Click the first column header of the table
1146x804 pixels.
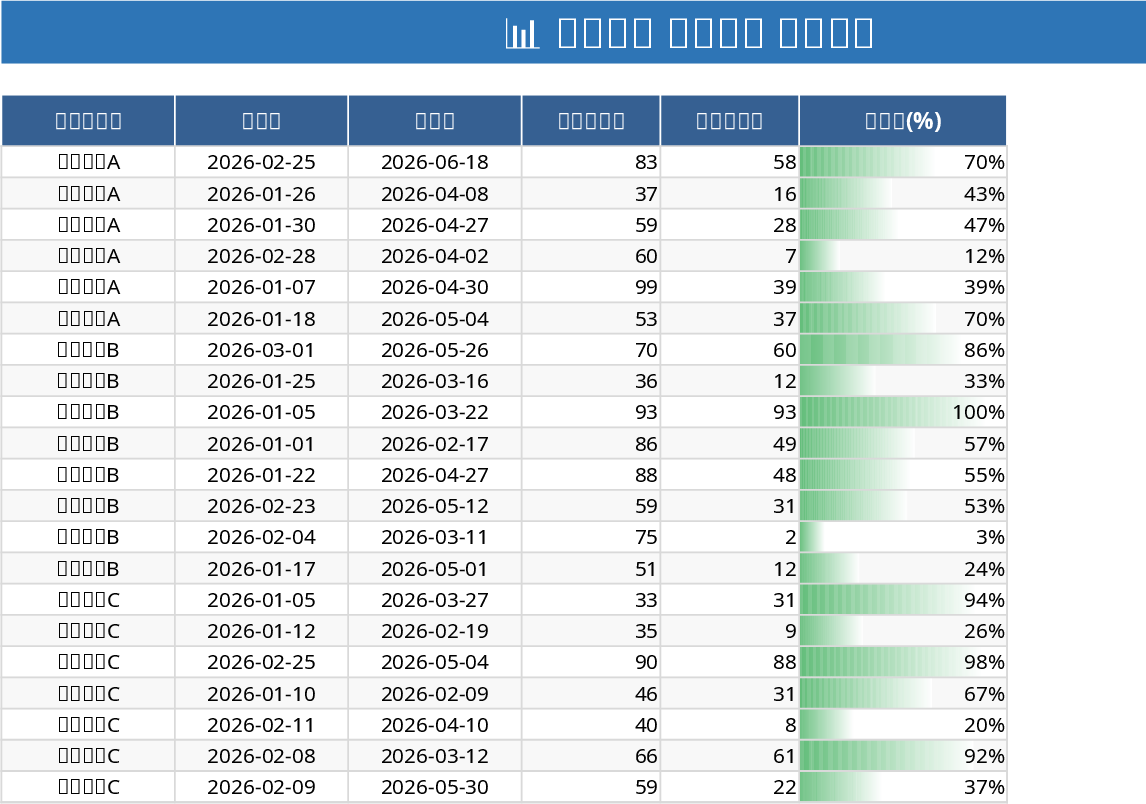(89, 119)
